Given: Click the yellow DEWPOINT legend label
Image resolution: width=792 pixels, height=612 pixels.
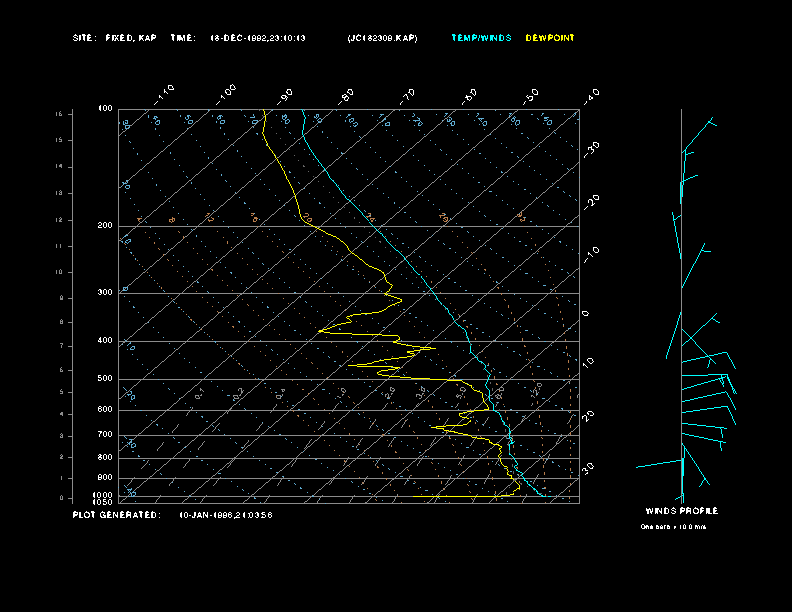Looking at the screenshot, I should click(550, 38).
